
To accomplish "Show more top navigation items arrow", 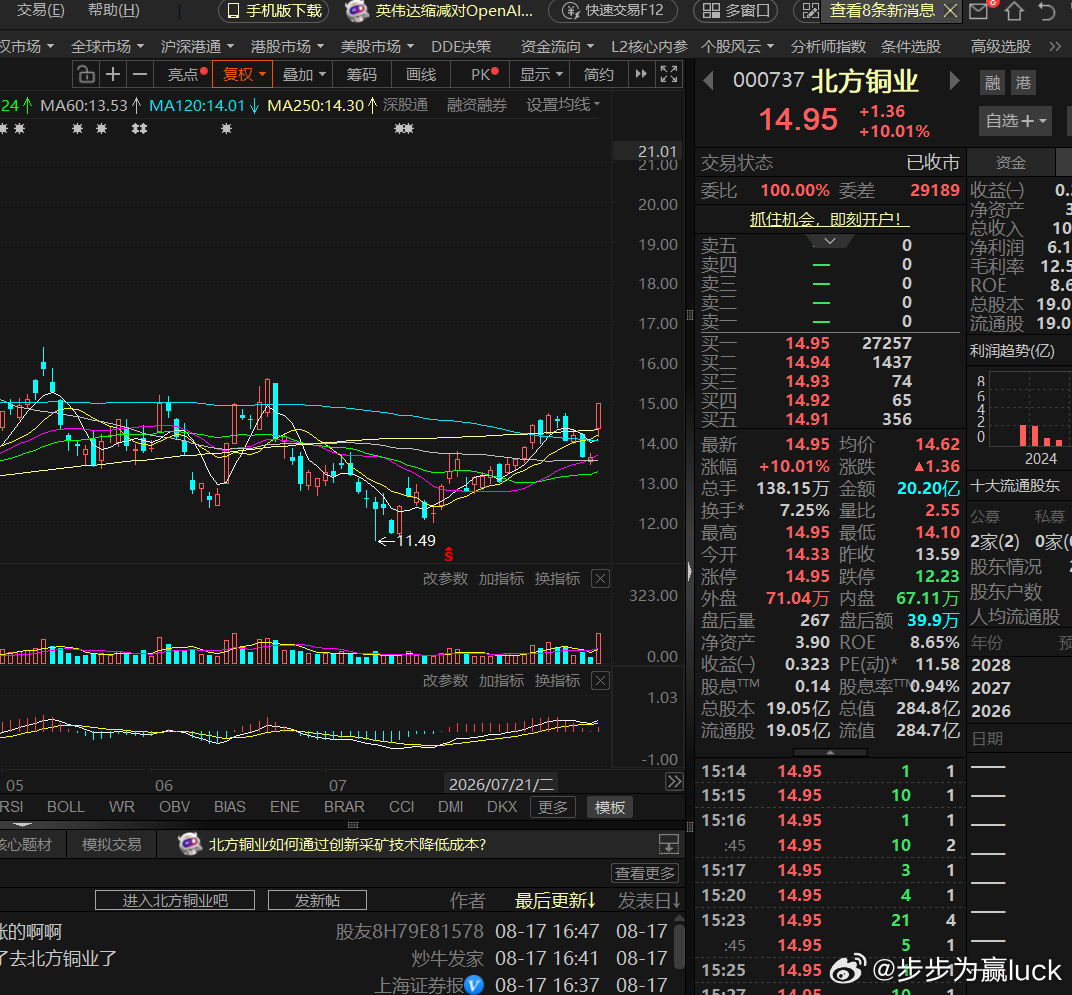I will pyautogui.click(x=1055, y=47).
